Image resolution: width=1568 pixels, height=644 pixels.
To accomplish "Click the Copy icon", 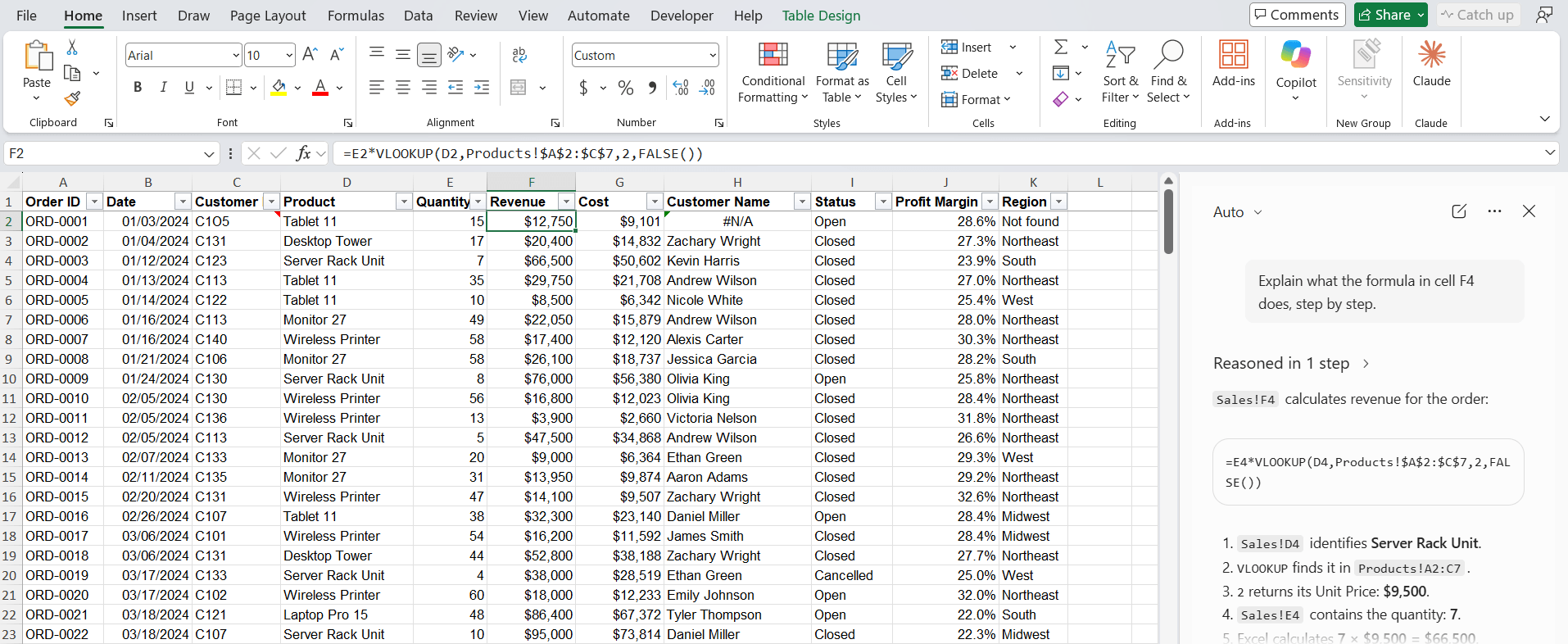I will (x=72, y=74).
